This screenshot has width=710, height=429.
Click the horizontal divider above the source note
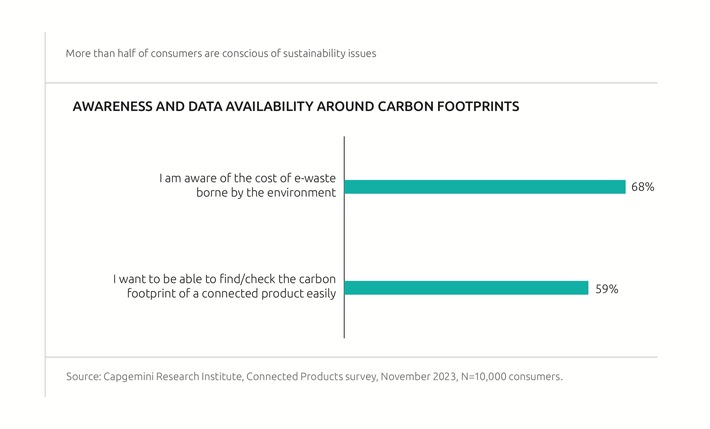click(x=351, y=357)
